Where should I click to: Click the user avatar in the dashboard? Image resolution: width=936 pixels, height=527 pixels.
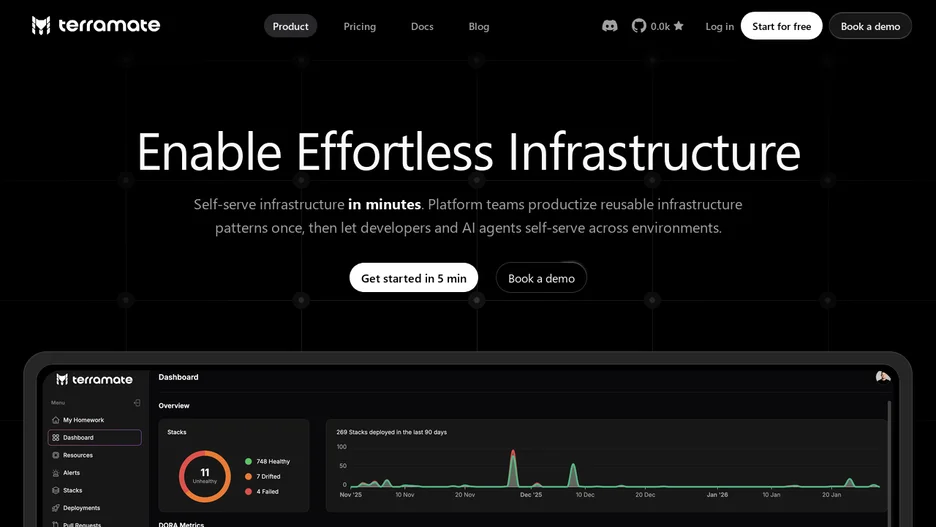pyautogui.click(x=883, y=377)
